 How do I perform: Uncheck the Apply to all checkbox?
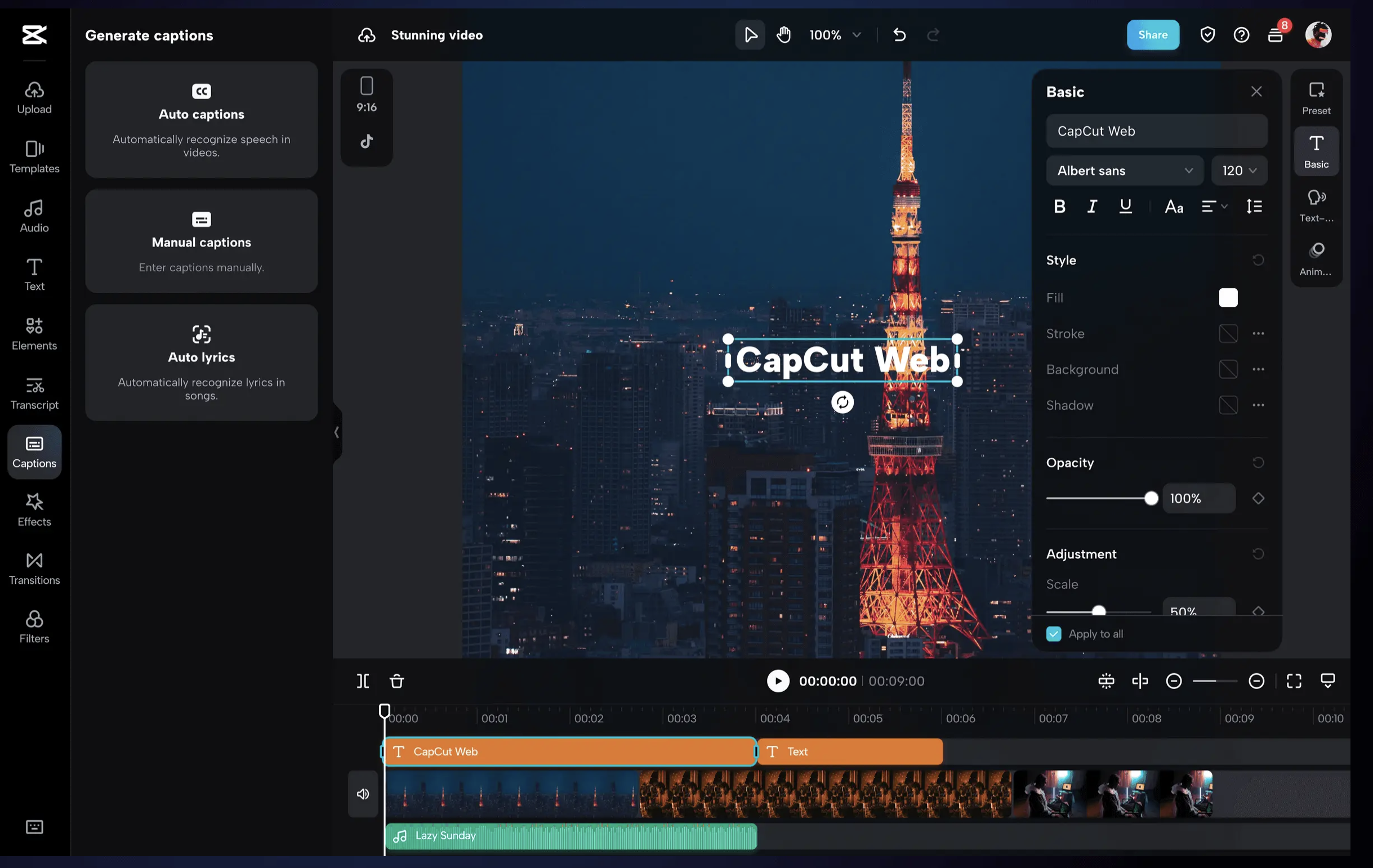[1054, 634]
